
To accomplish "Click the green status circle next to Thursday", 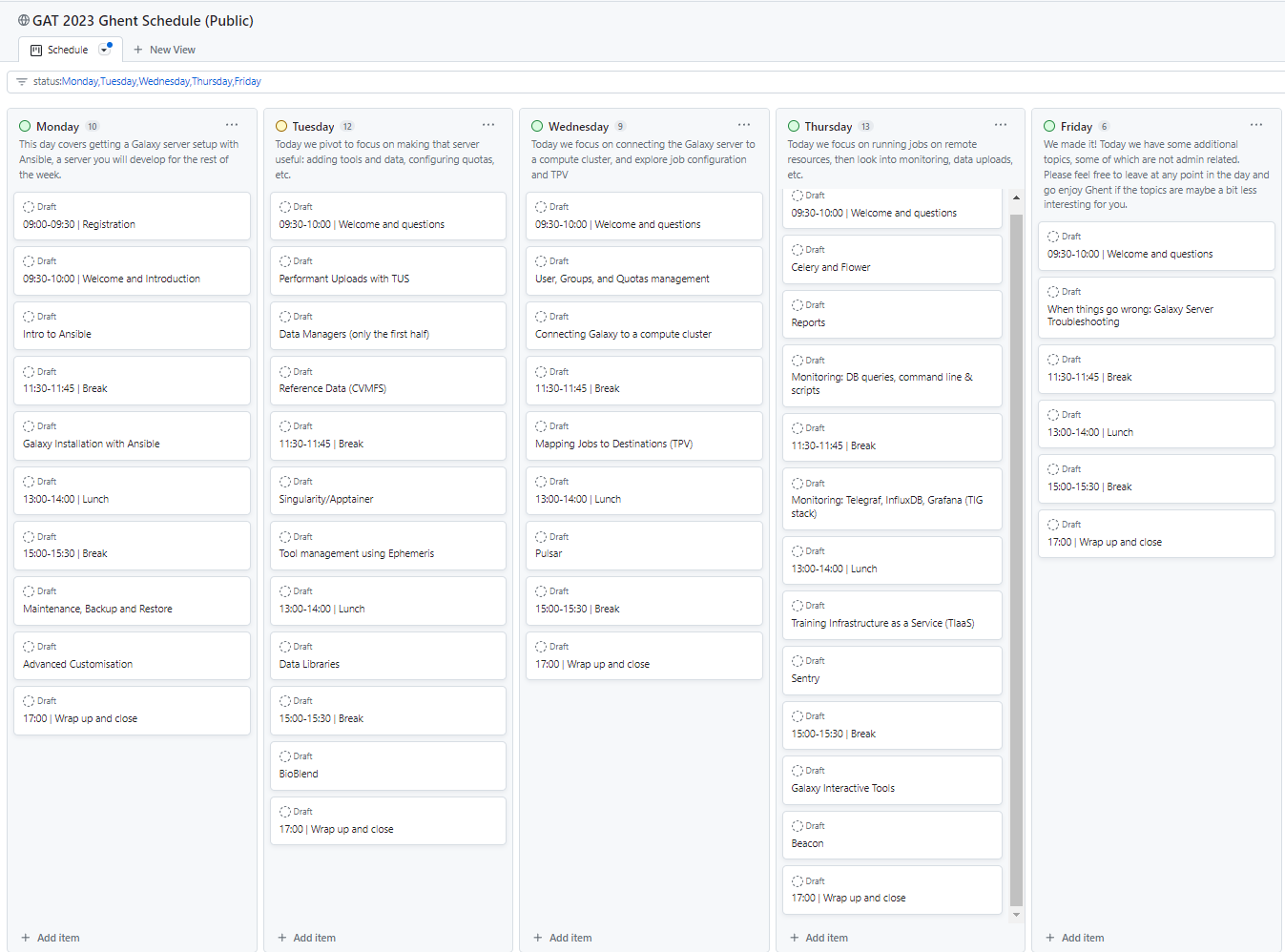I will tap(794, 126).
